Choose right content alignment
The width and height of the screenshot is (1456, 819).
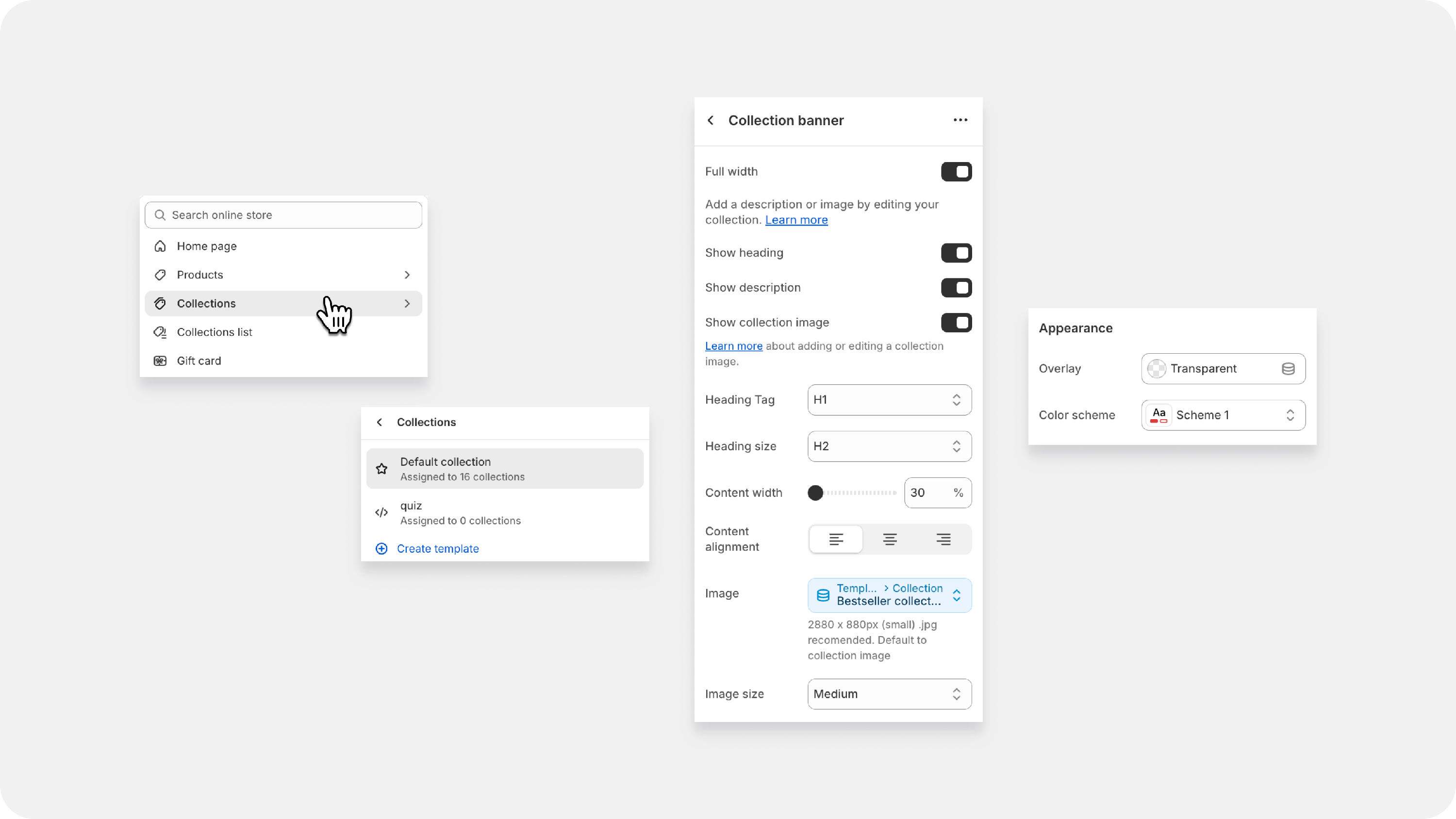(x=943, y=539)
